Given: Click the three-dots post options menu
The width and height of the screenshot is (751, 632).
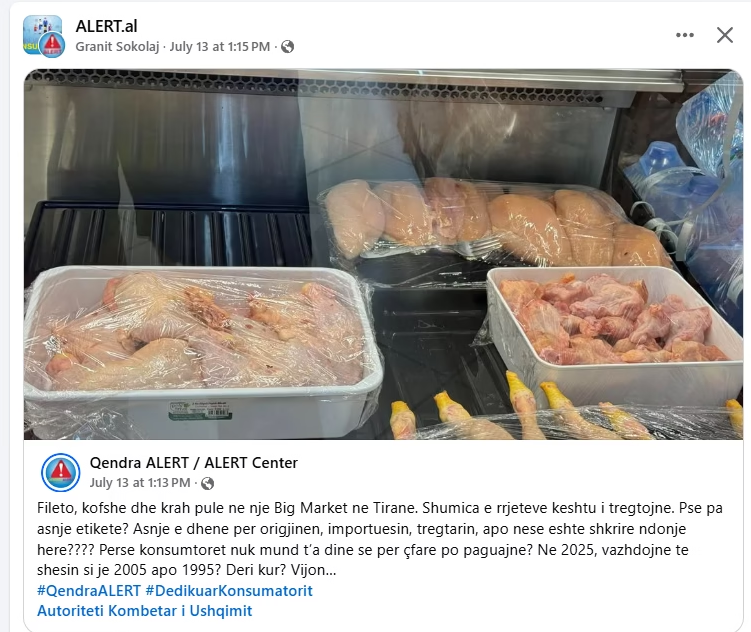Looking at the screenshot, I should coord(685,35).
